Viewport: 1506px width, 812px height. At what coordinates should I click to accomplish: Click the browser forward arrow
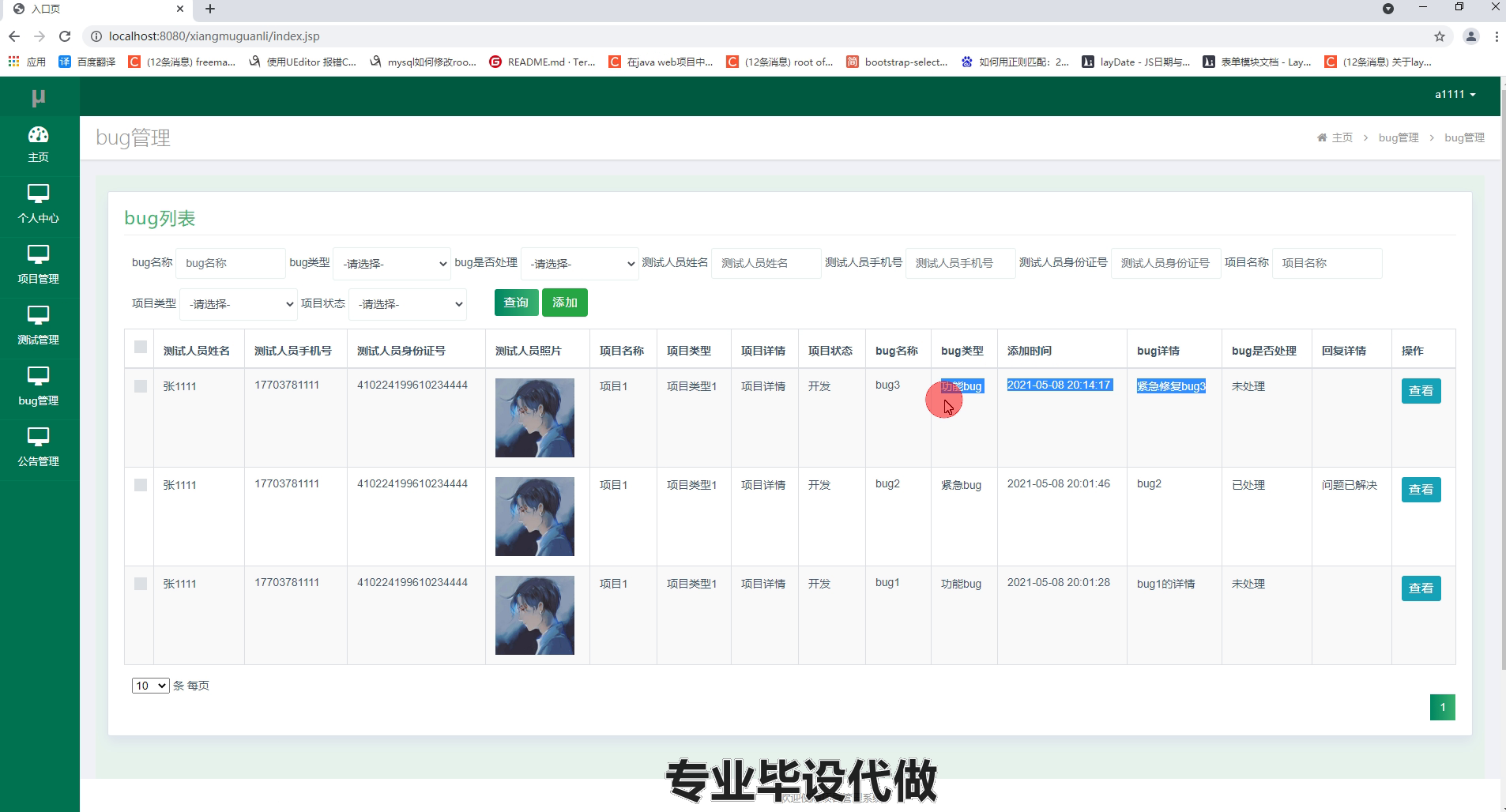tap(40, 36)
